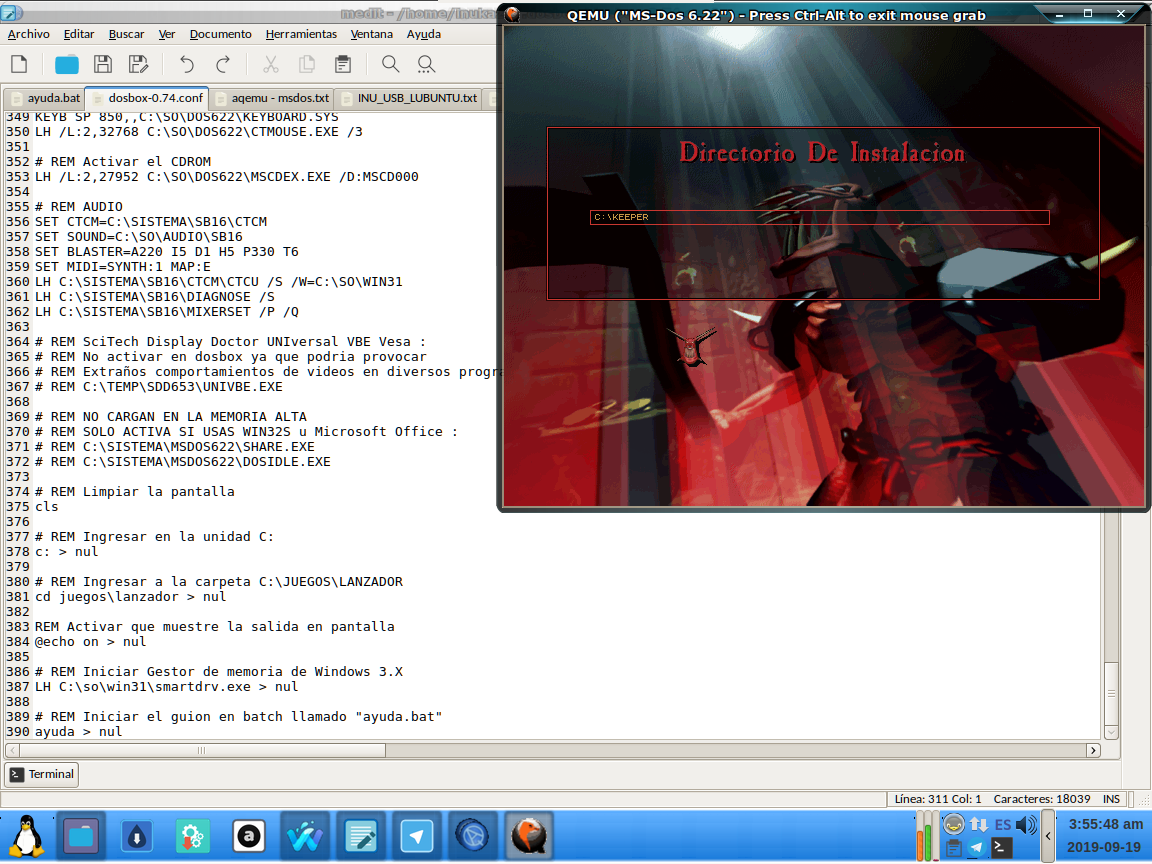Click the clock showing 3:55:48 am
Viewport: 1152px width, 864px height.
(1105, 824)
